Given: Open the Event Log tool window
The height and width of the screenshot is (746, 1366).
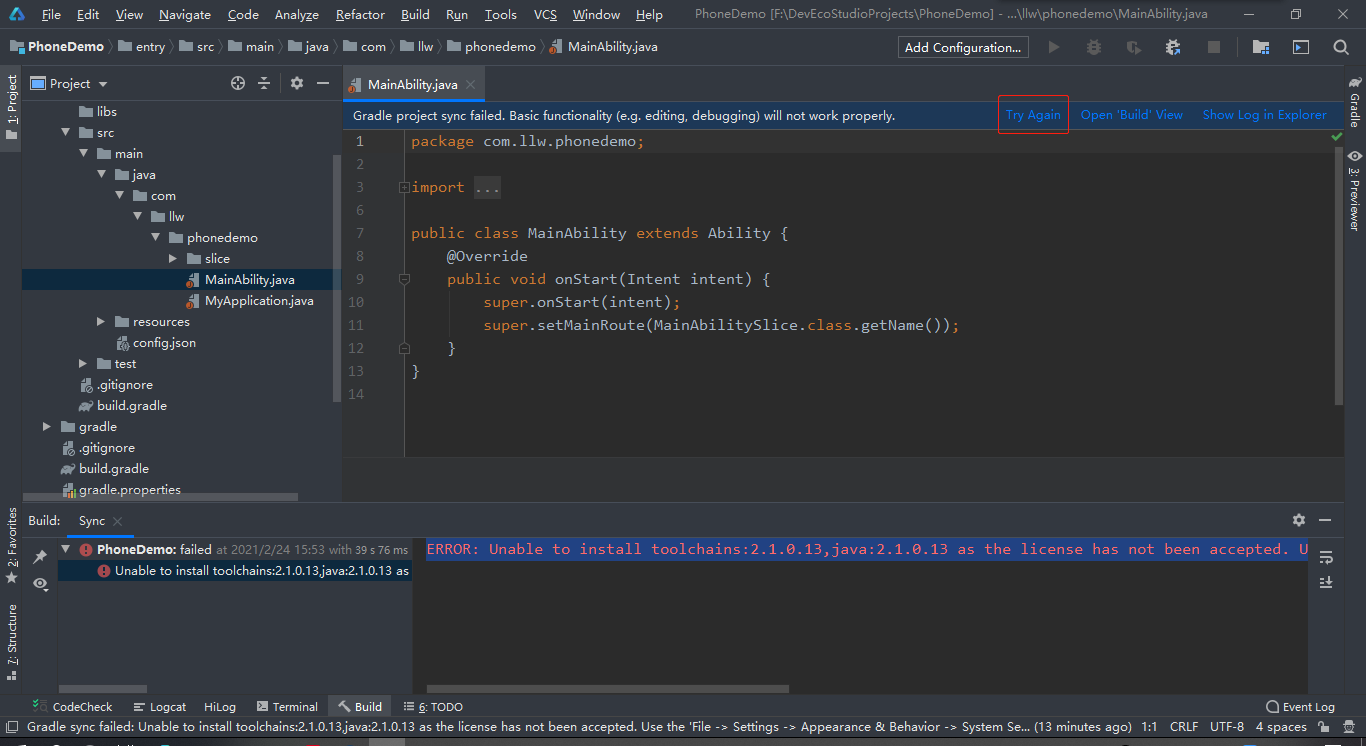Looking at the screenshot, I should click(x=1300, y=707).
